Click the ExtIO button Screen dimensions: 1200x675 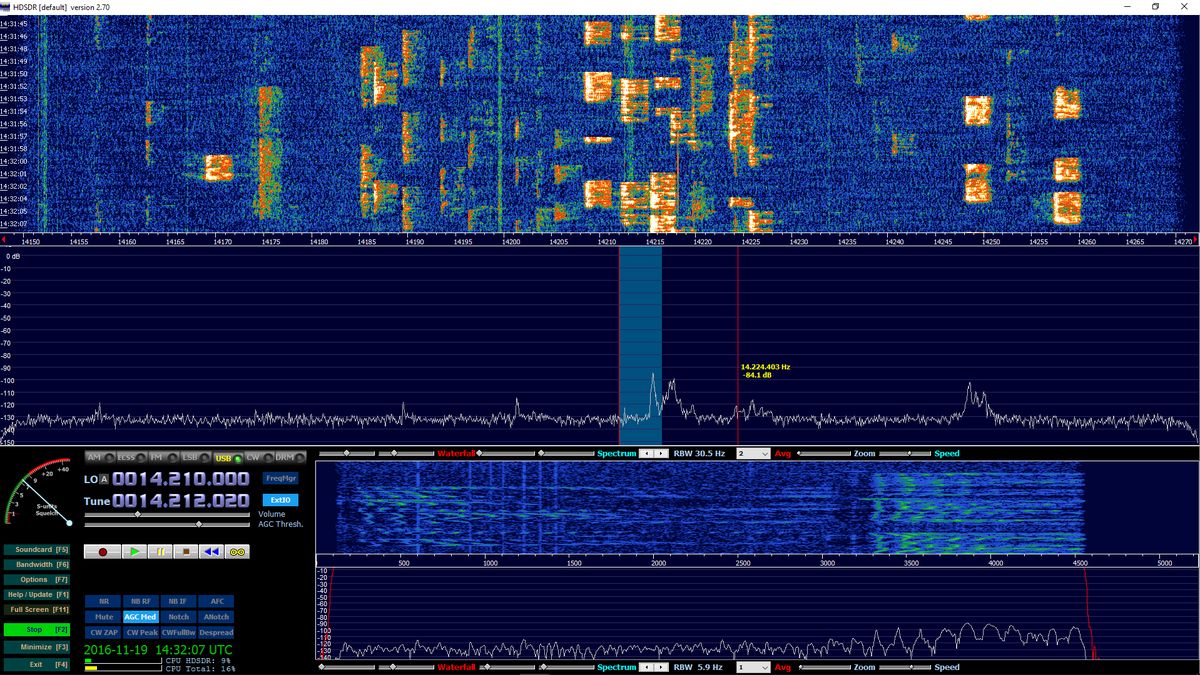(x=280, y=500)
